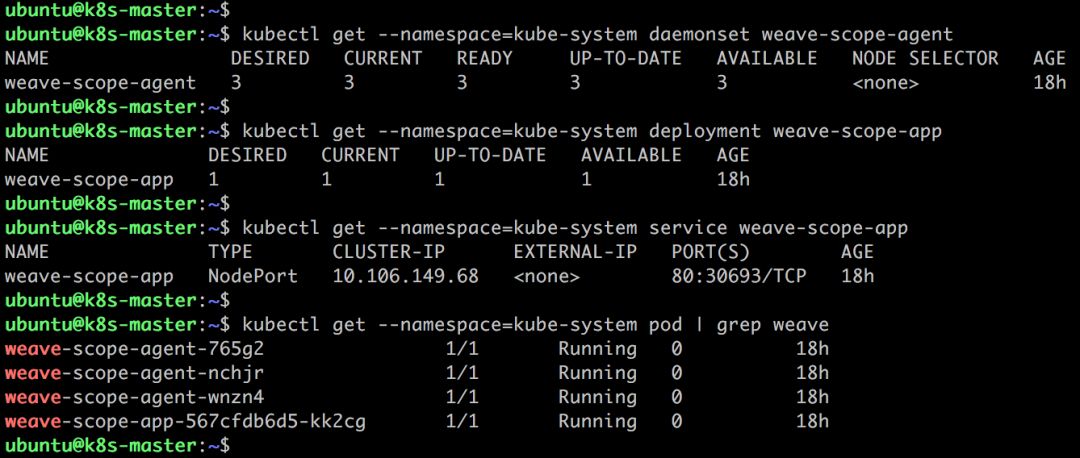The width and height of the screenshot is (1080, 458).
Task: Click the PORT(S) column header
Action: (710, 252)
